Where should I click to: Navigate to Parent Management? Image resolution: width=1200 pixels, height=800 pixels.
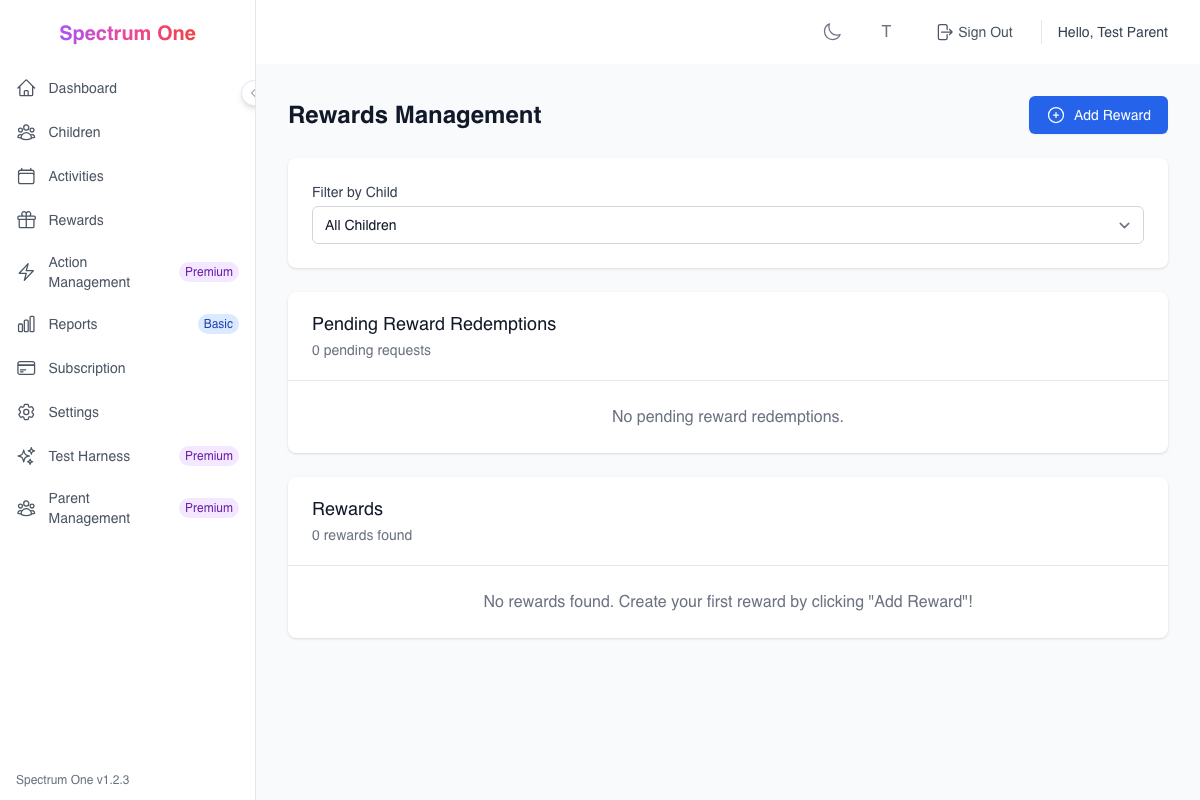click(89, 508)
